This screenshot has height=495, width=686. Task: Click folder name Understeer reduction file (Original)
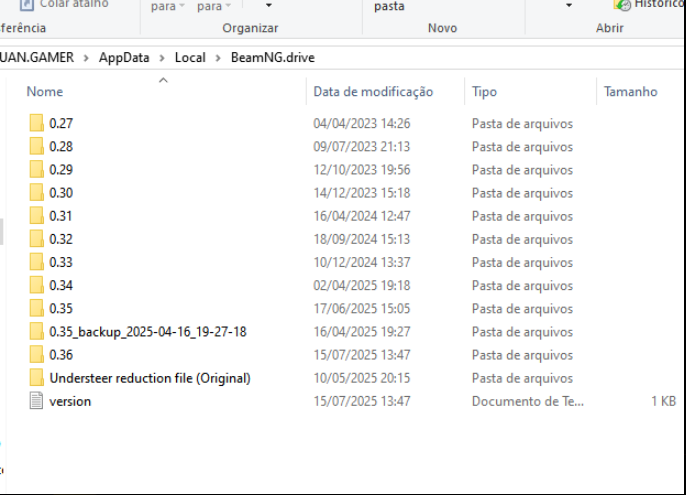[x=150, y=378]
